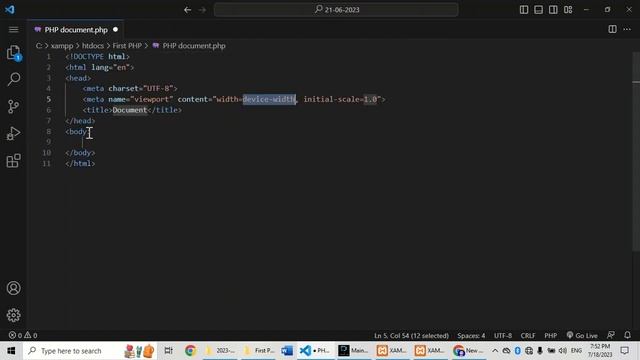Viewport: 640px width, 360px height.
Task: Click the unsaved dot on PHP document.php tab
Action: pyautogui.click(x=116, y=29)
